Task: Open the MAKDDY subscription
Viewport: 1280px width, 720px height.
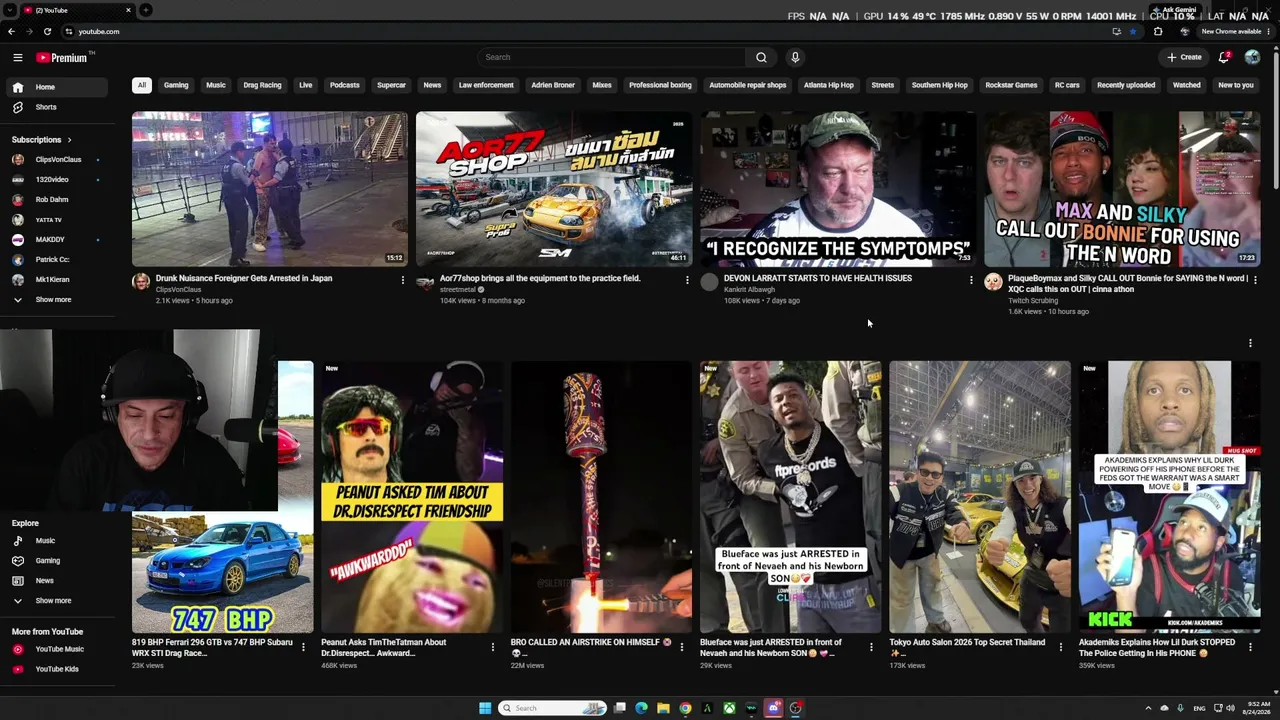Action: 50,240
